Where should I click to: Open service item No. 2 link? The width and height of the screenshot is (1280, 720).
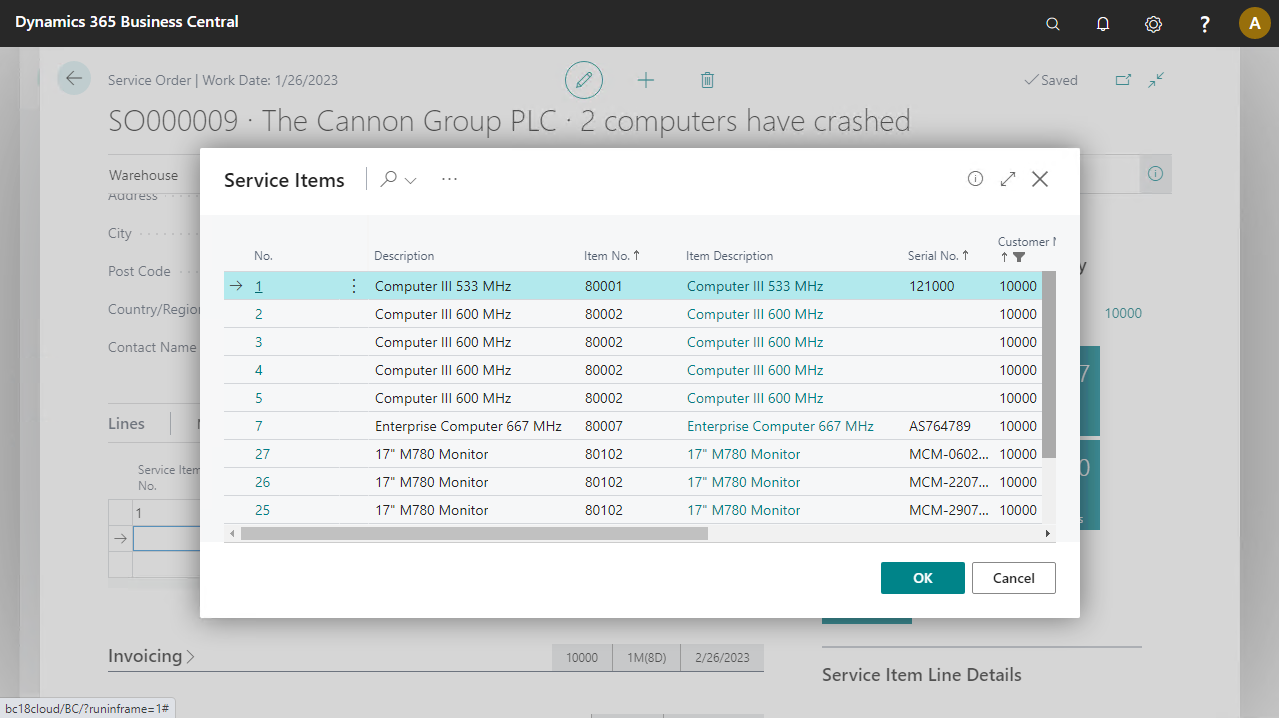[259, 314]
